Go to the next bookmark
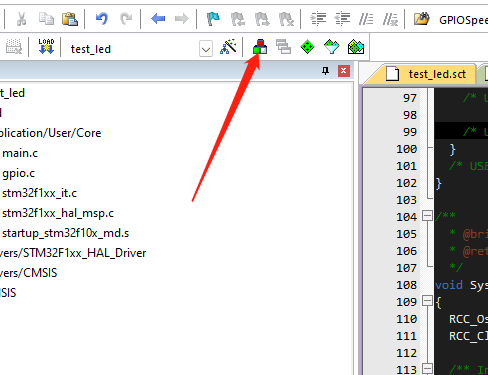Viewport: 488px width, 375px height. pos(262,19)
